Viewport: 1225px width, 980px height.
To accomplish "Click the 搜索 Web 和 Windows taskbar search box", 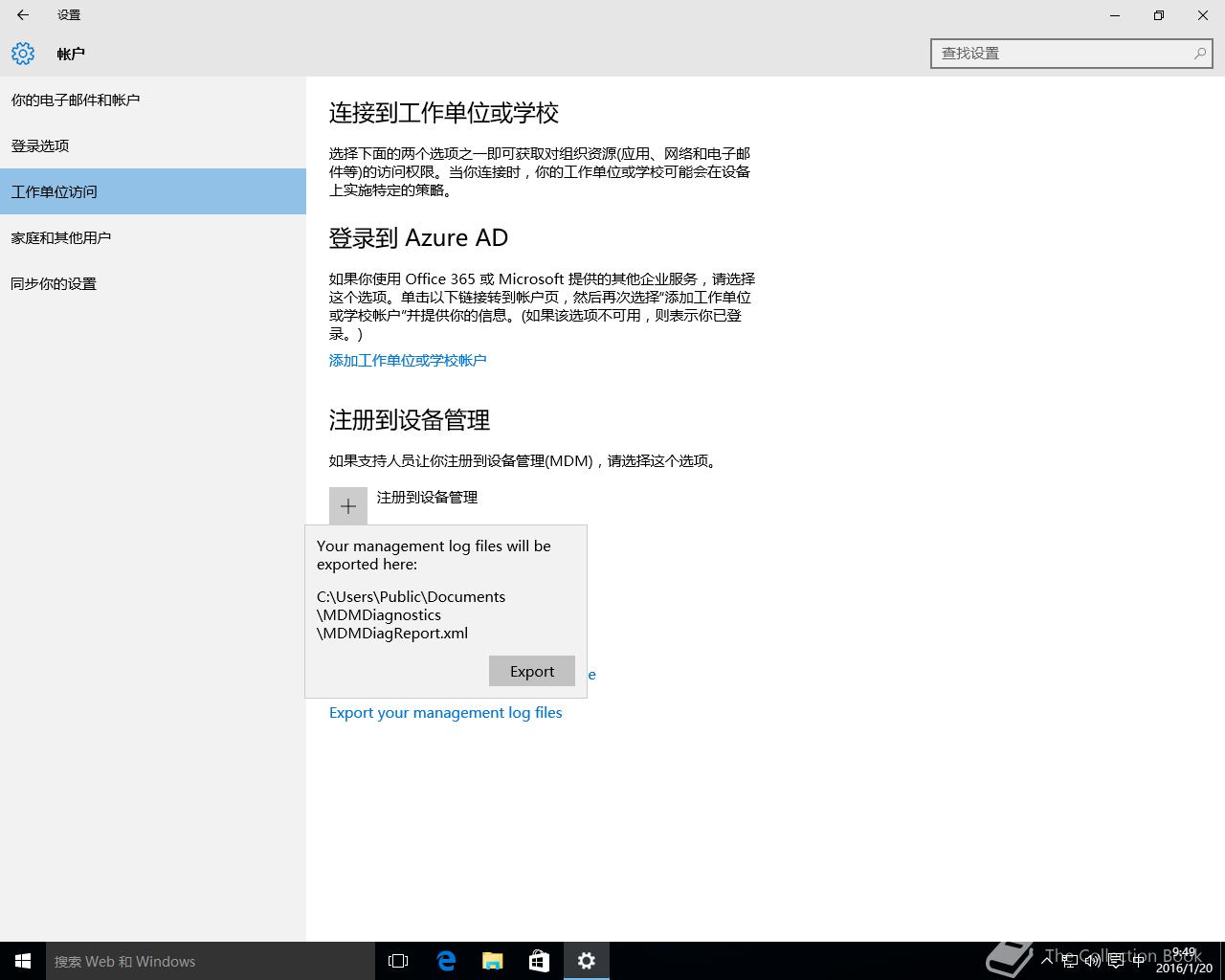I will [x=211, y=961].
